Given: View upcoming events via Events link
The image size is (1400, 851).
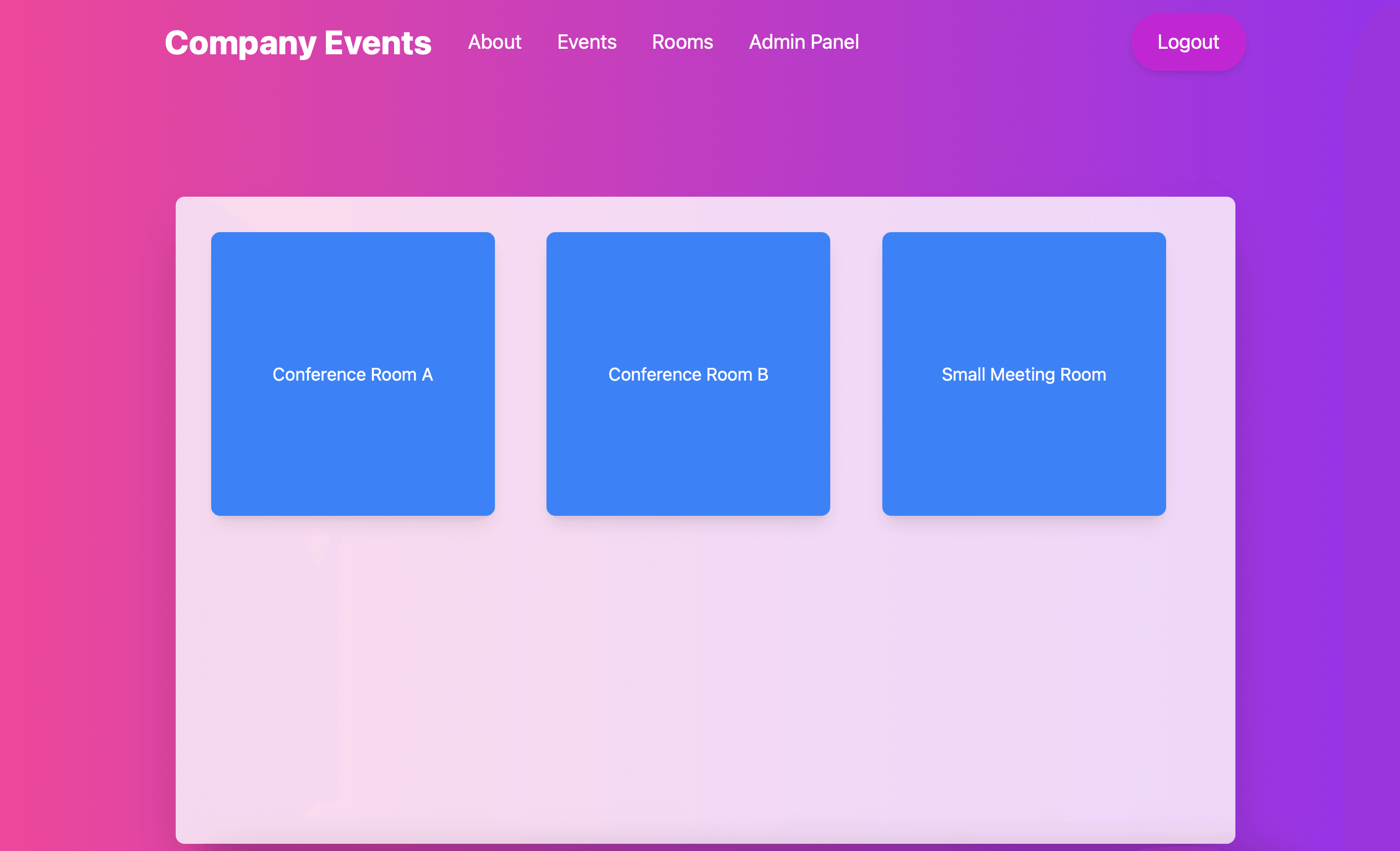Looking at the screenshot, I should pos(586,42).
